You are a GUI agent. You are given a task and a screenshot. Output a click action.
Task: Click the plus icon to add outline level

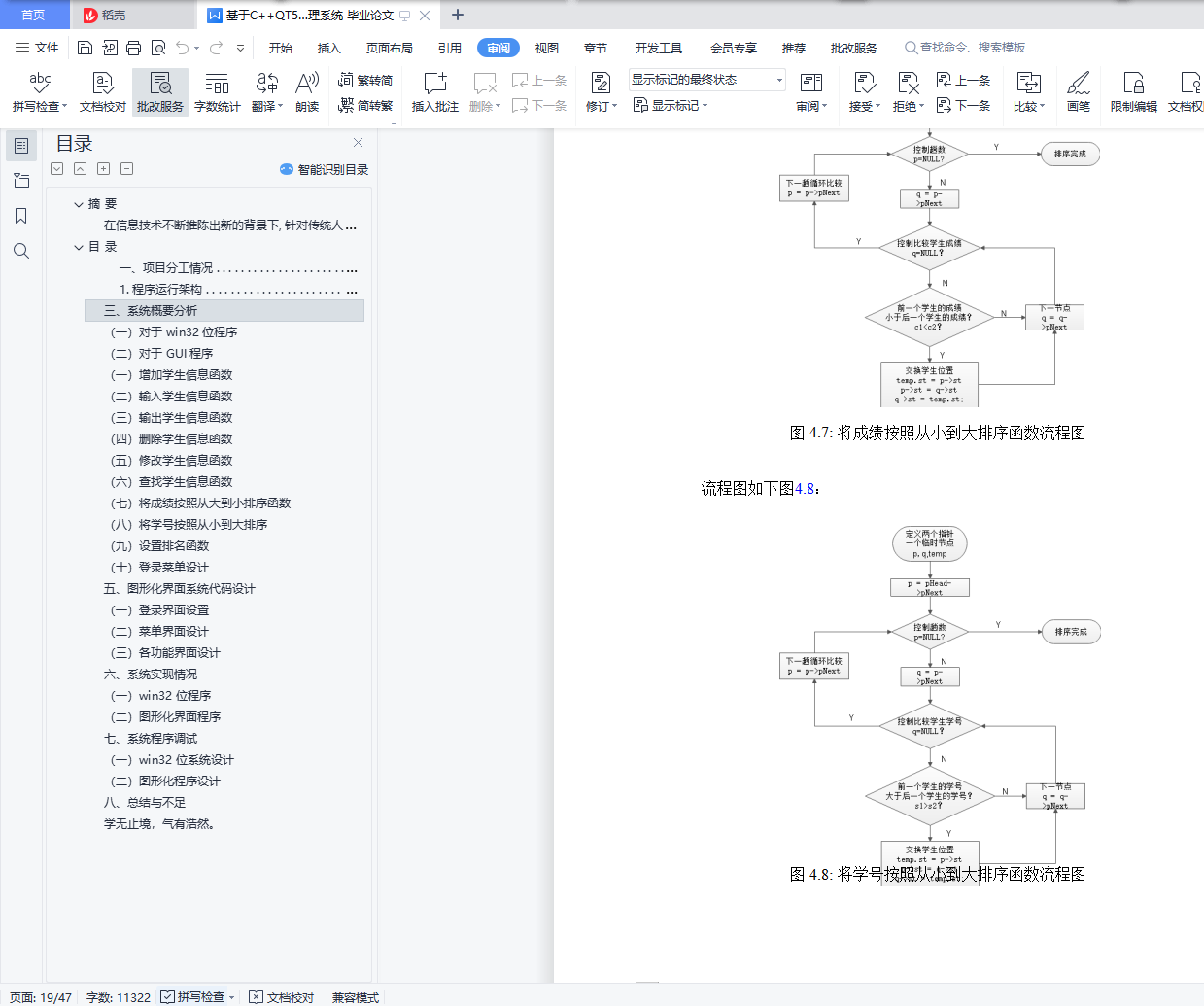click(x=104, y=169)
